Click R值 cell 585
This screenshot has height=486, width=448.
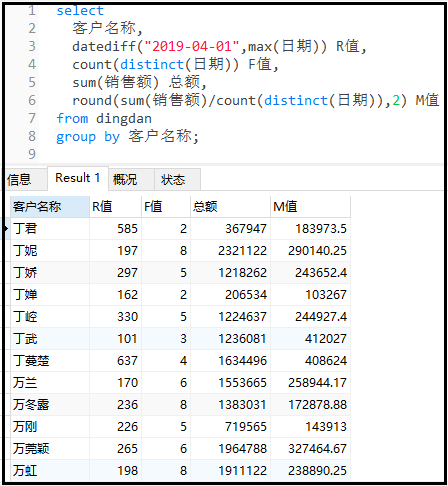(115, 229)
